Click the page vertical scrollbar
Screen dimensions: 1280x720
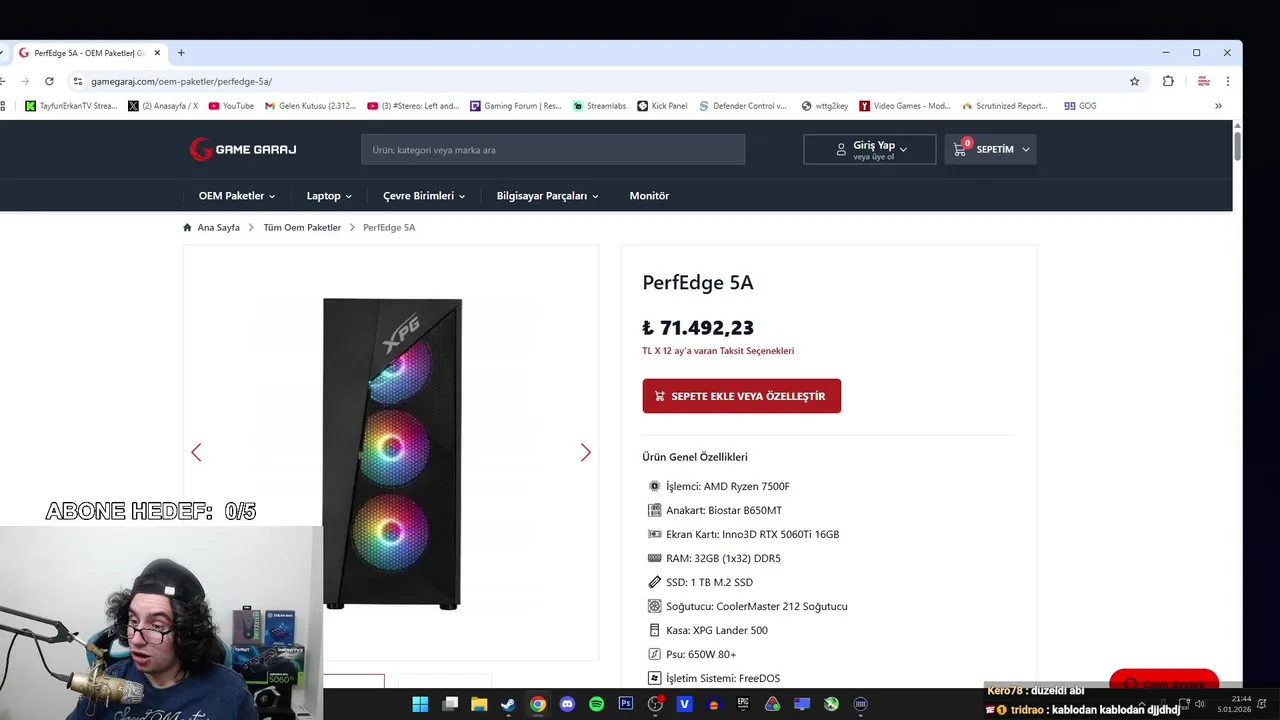[x=1237, y=146]
